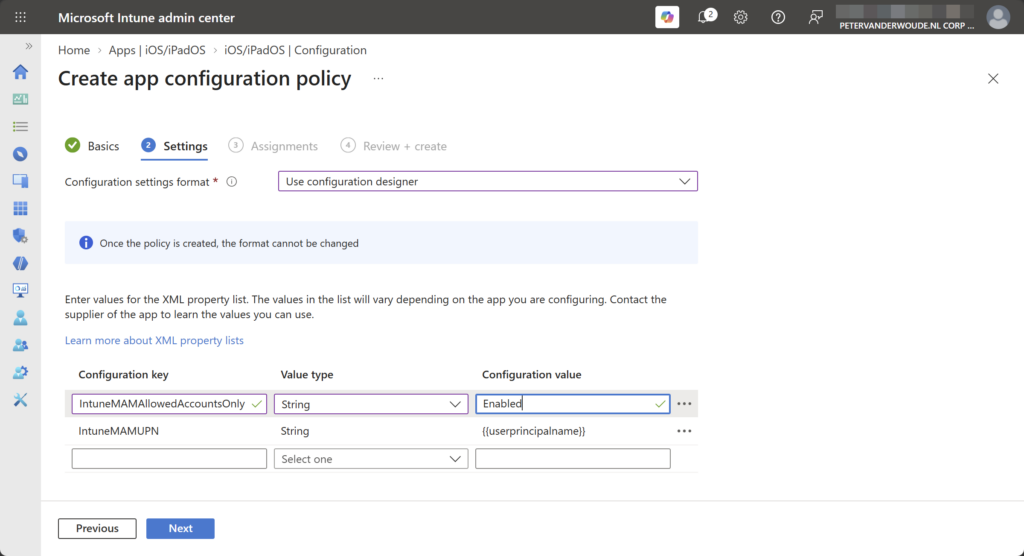Open Configuration settings format dropdown
Viewport: 1024px width, 556px height.
[488, 182]
